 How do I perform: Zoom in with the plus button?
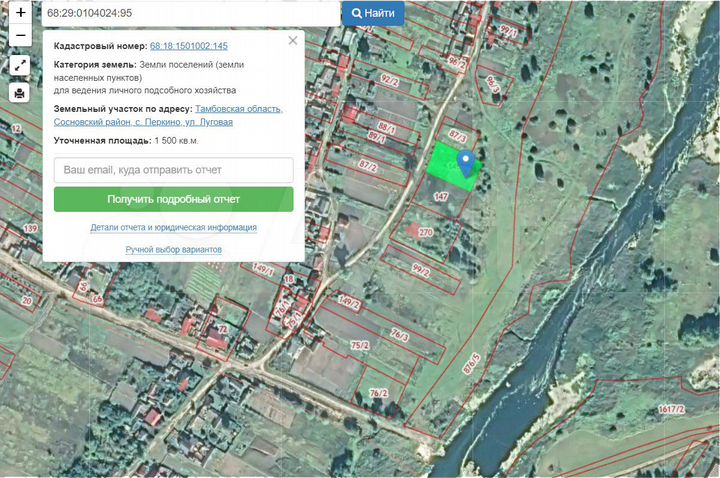point(20,12)
